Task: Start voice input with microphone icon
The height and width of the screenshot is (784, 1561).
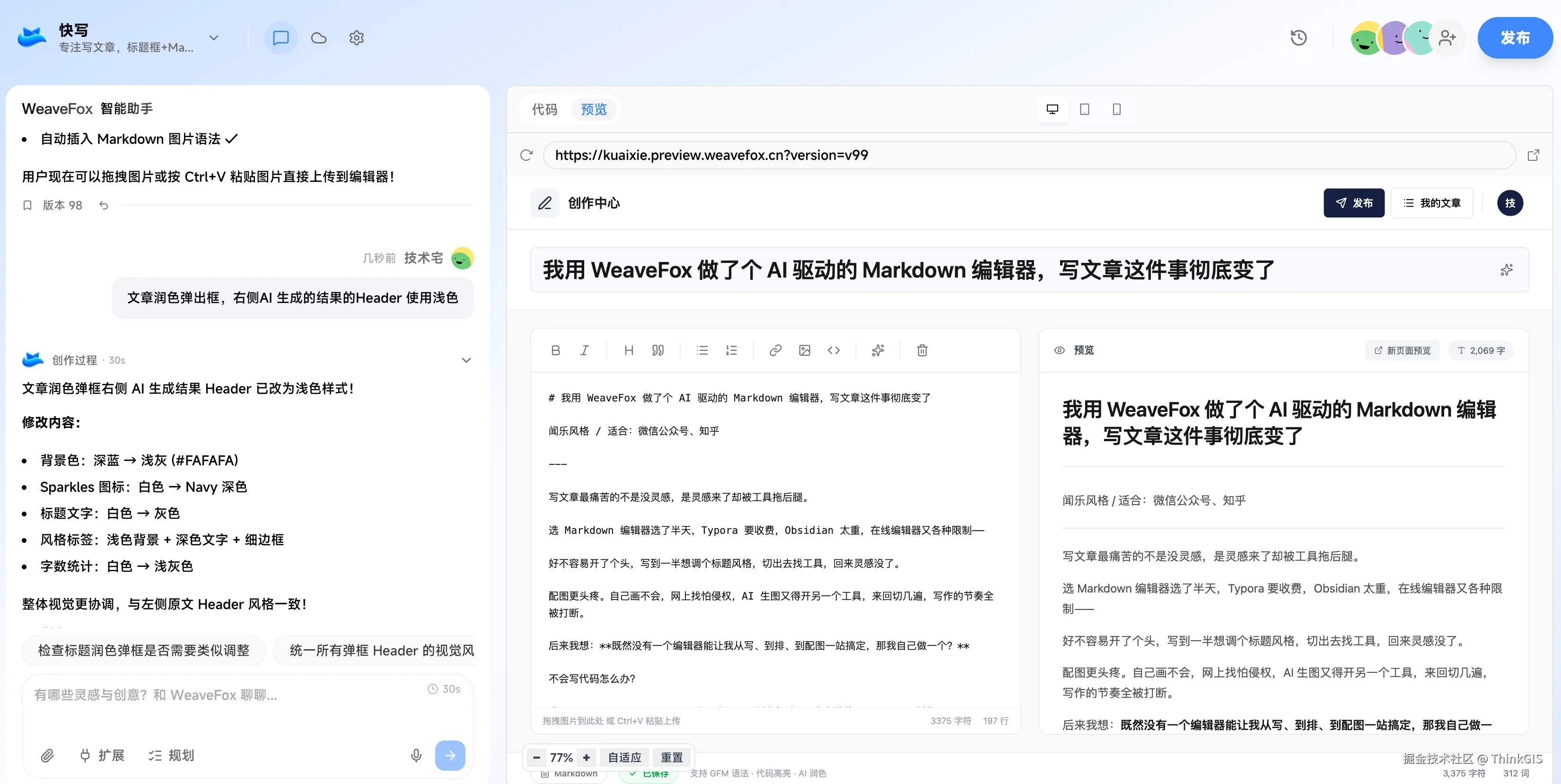Action: click(x=416, y=756)
